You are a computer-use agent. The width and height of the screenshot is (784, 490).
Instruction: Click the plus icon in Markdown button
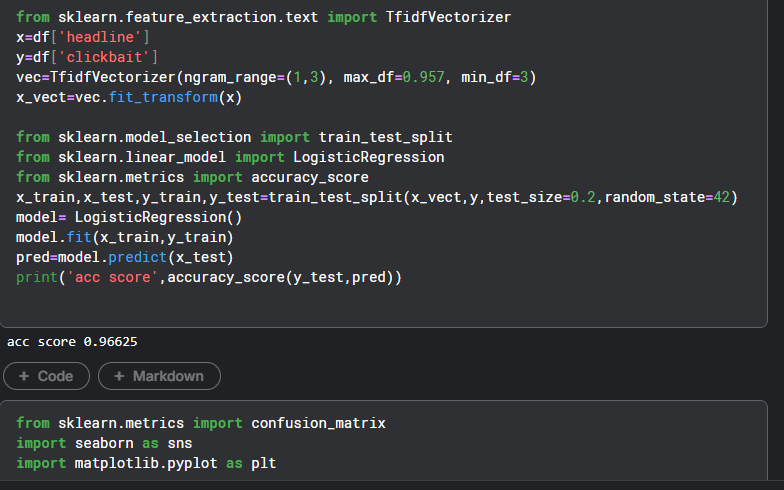click(x=119, y=376)
